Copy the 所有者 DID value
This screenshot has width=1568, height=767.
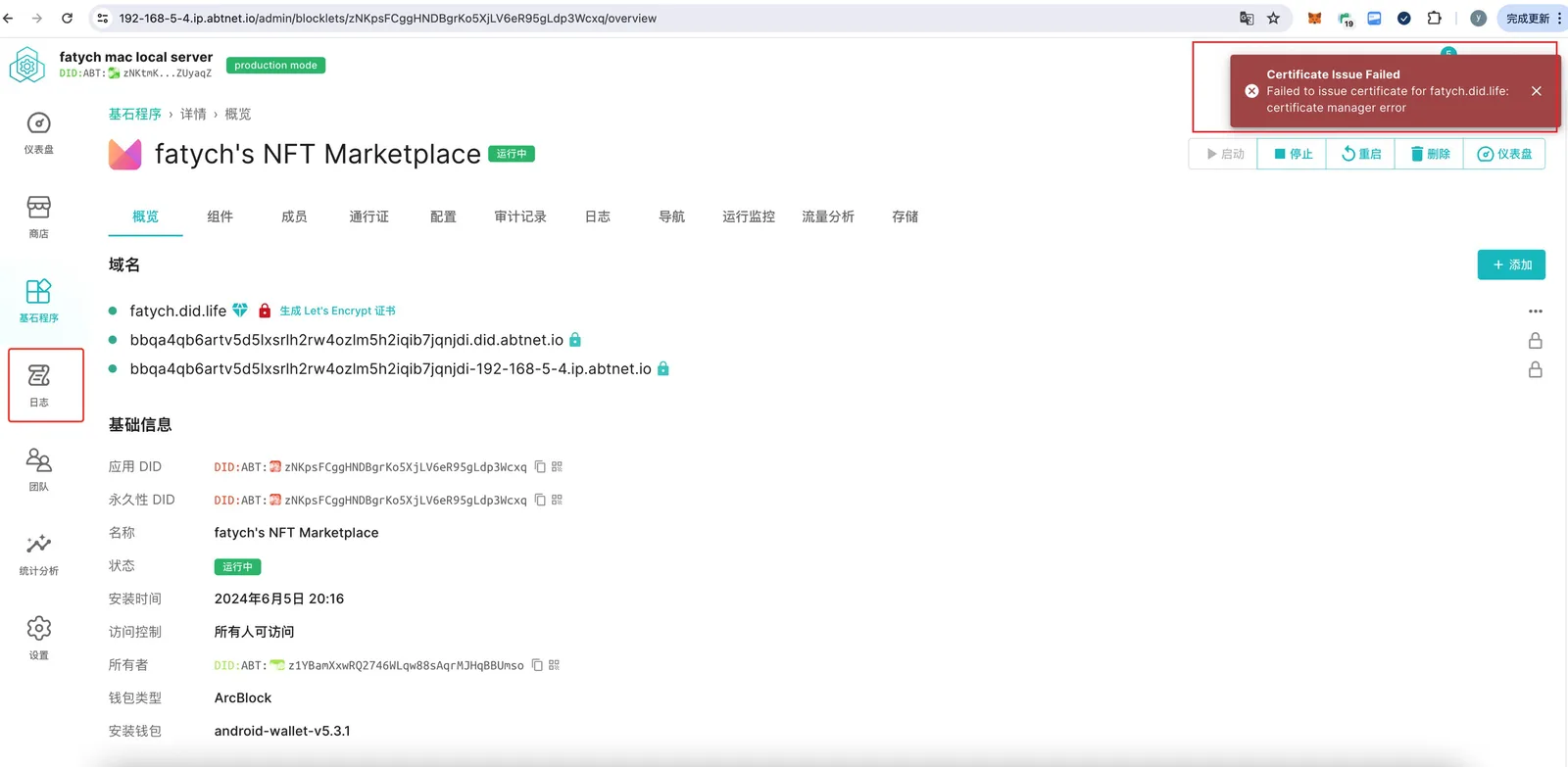pos(537,665)
